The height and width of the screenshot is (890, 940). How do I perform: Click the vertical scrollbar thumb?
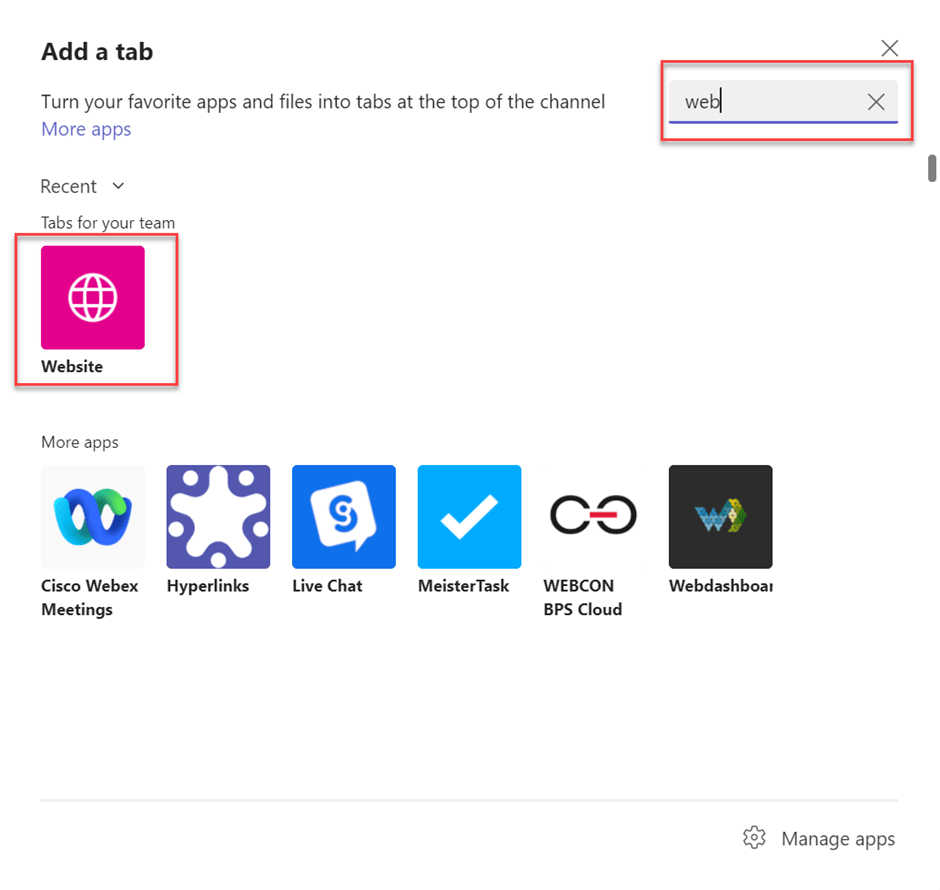point(932,168)
